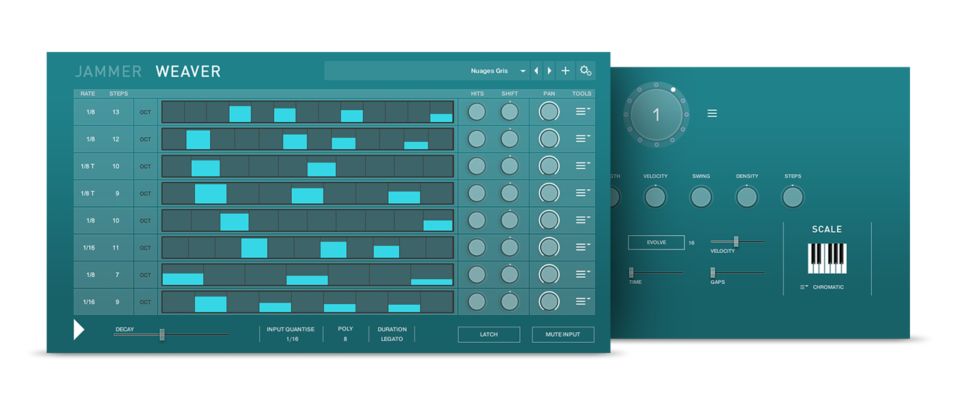The height and width of the screenshot is (405, 960).
Task: Click the plus icon to add preset
Action: pyautogui.click(x=565, y=71)
